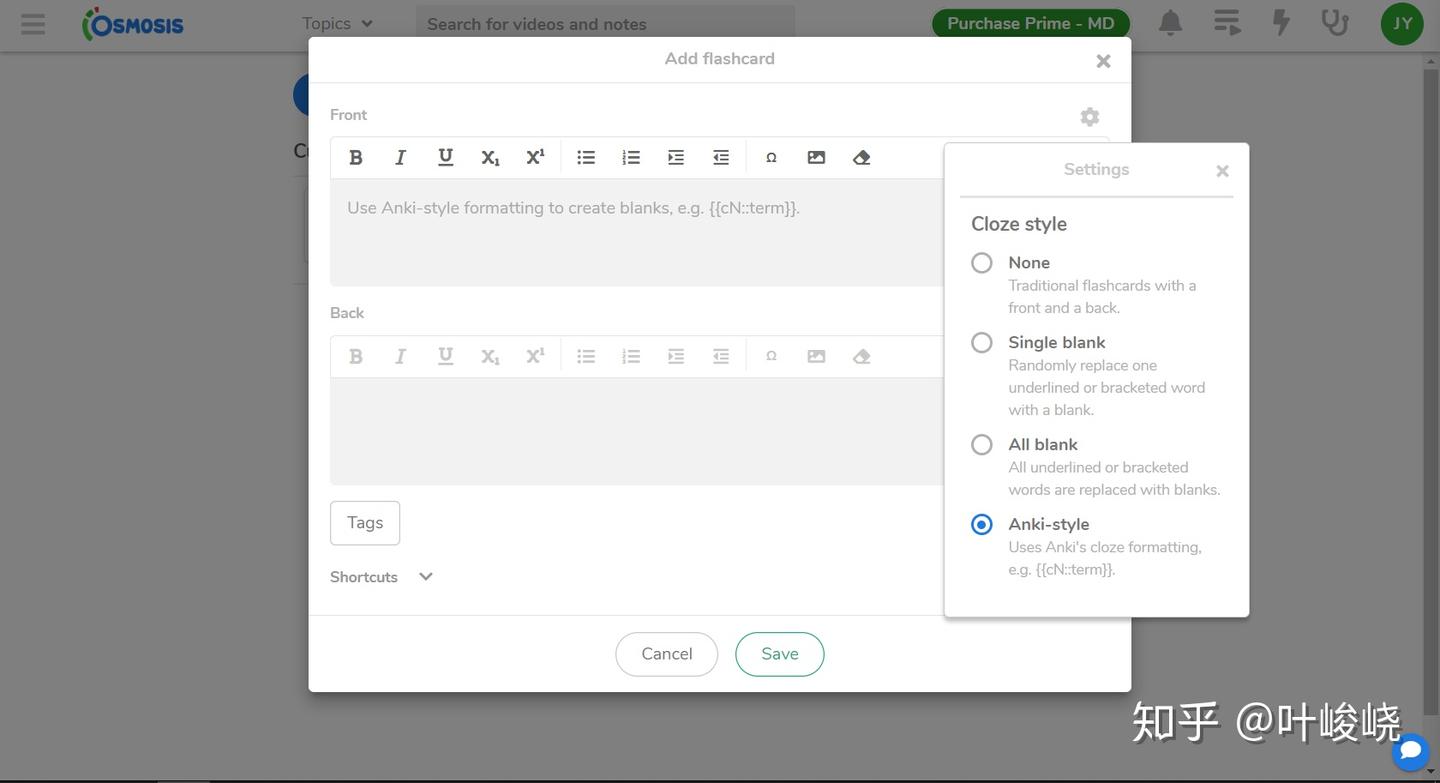Screen dimensions: 1440x783
Task: Select Anki-style cloze option
Action: coord(982,525)
